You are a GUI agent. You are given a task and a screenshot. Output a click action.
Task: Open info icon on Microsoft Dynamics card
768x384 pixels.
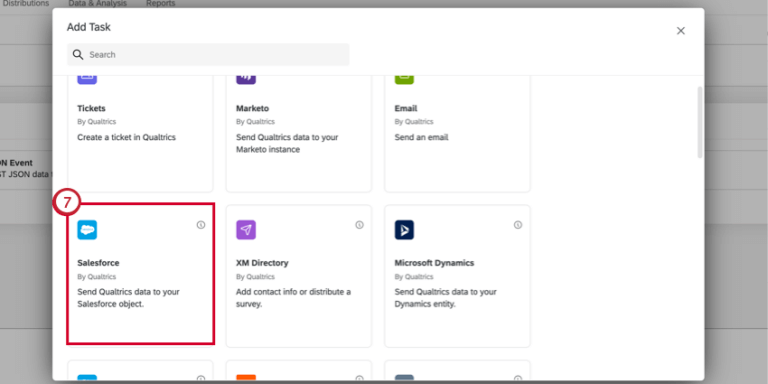click(x=518, y=225)
